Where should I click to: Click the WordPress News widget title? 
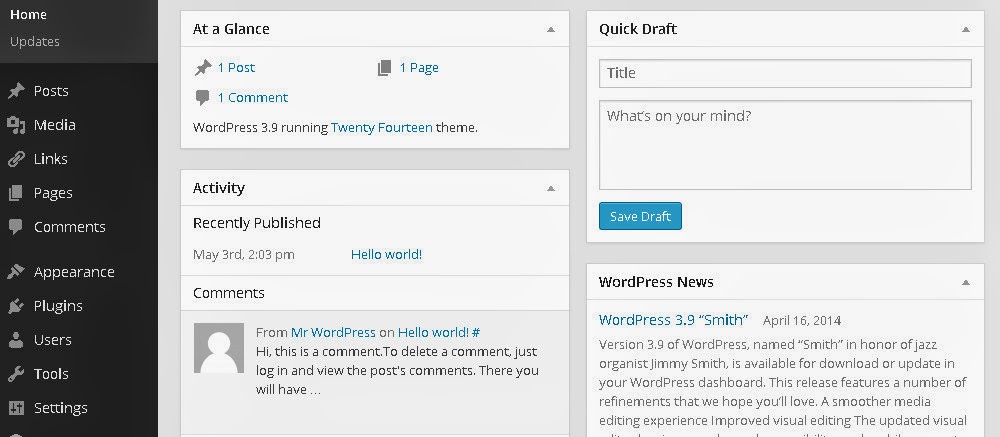point(656,282)
